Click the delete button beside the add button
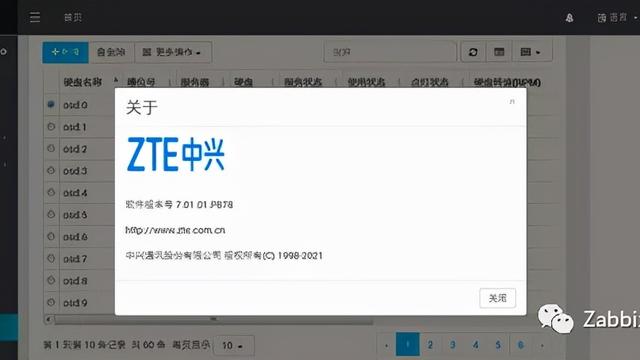The image size is (640, 360). (x=111, y=52)
